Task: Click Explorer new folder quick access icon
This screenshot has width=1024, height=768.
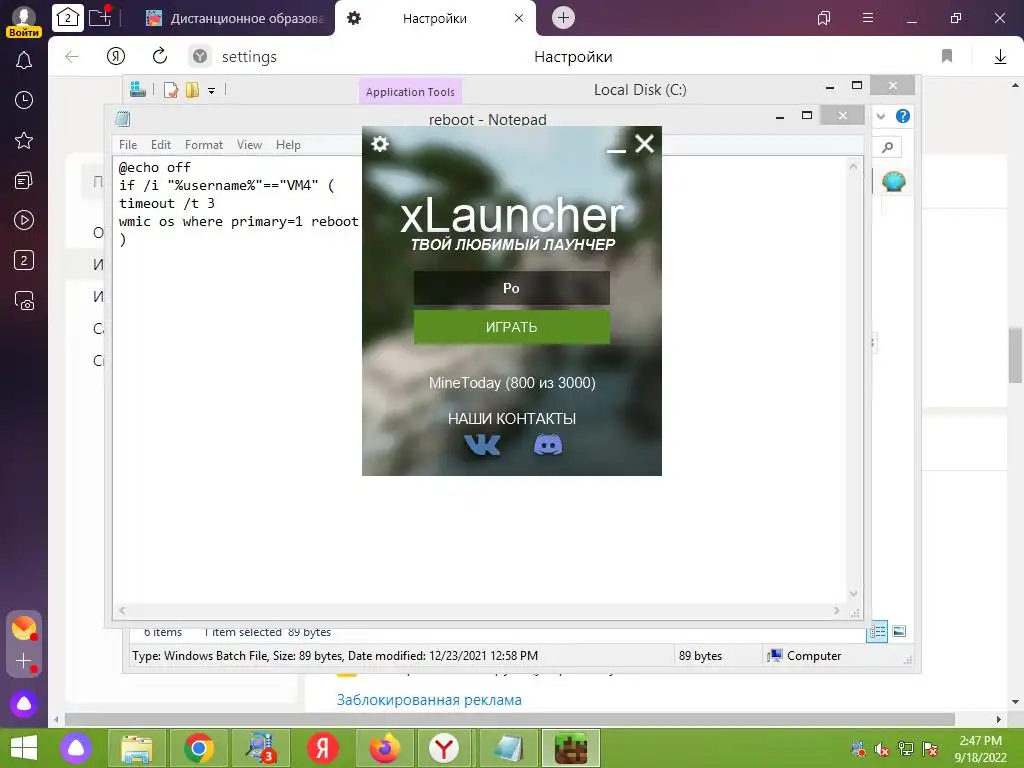Action: 192,90
